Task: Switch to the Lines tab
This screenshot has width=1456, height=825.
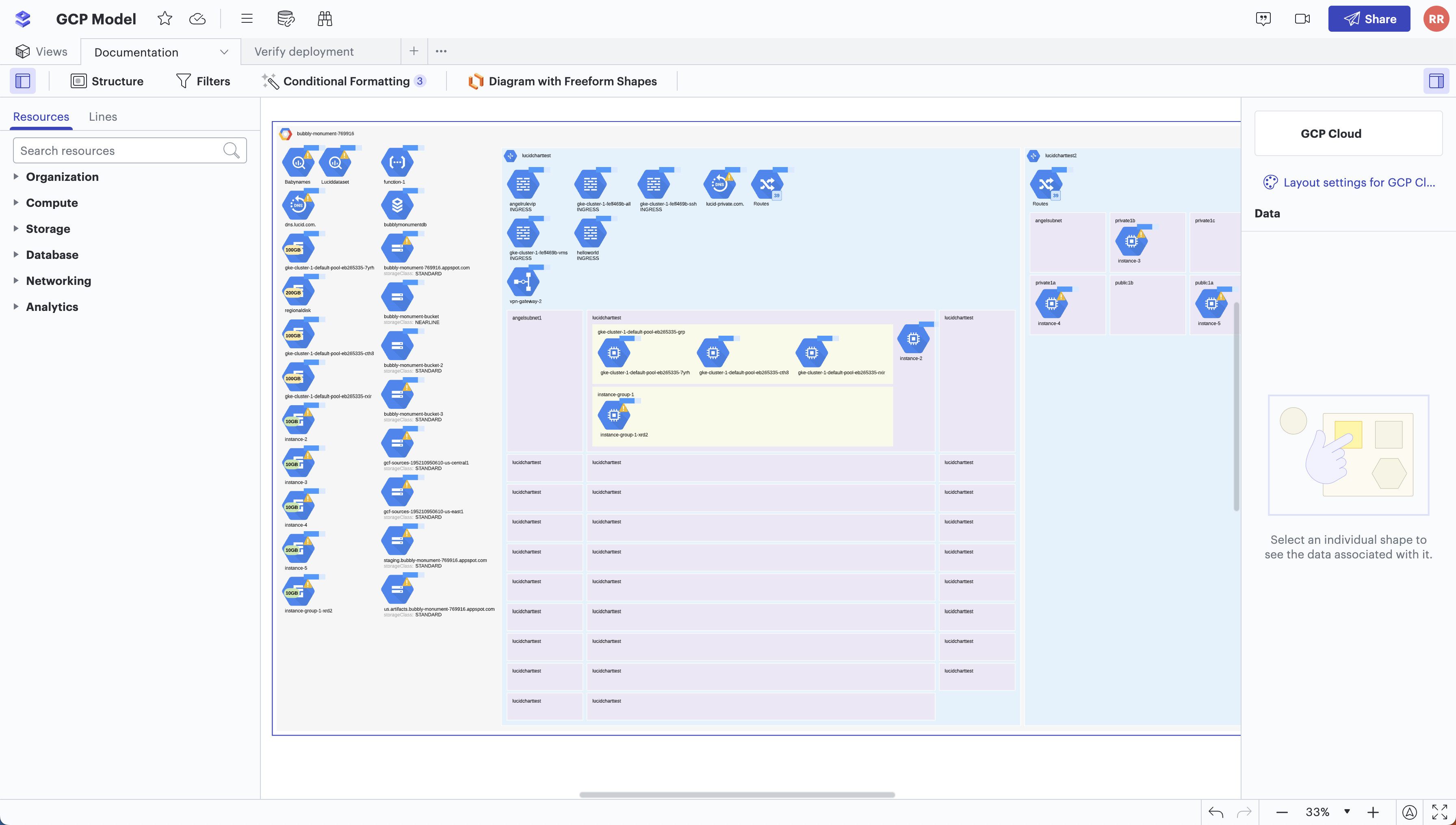Action: click(102, 117)
